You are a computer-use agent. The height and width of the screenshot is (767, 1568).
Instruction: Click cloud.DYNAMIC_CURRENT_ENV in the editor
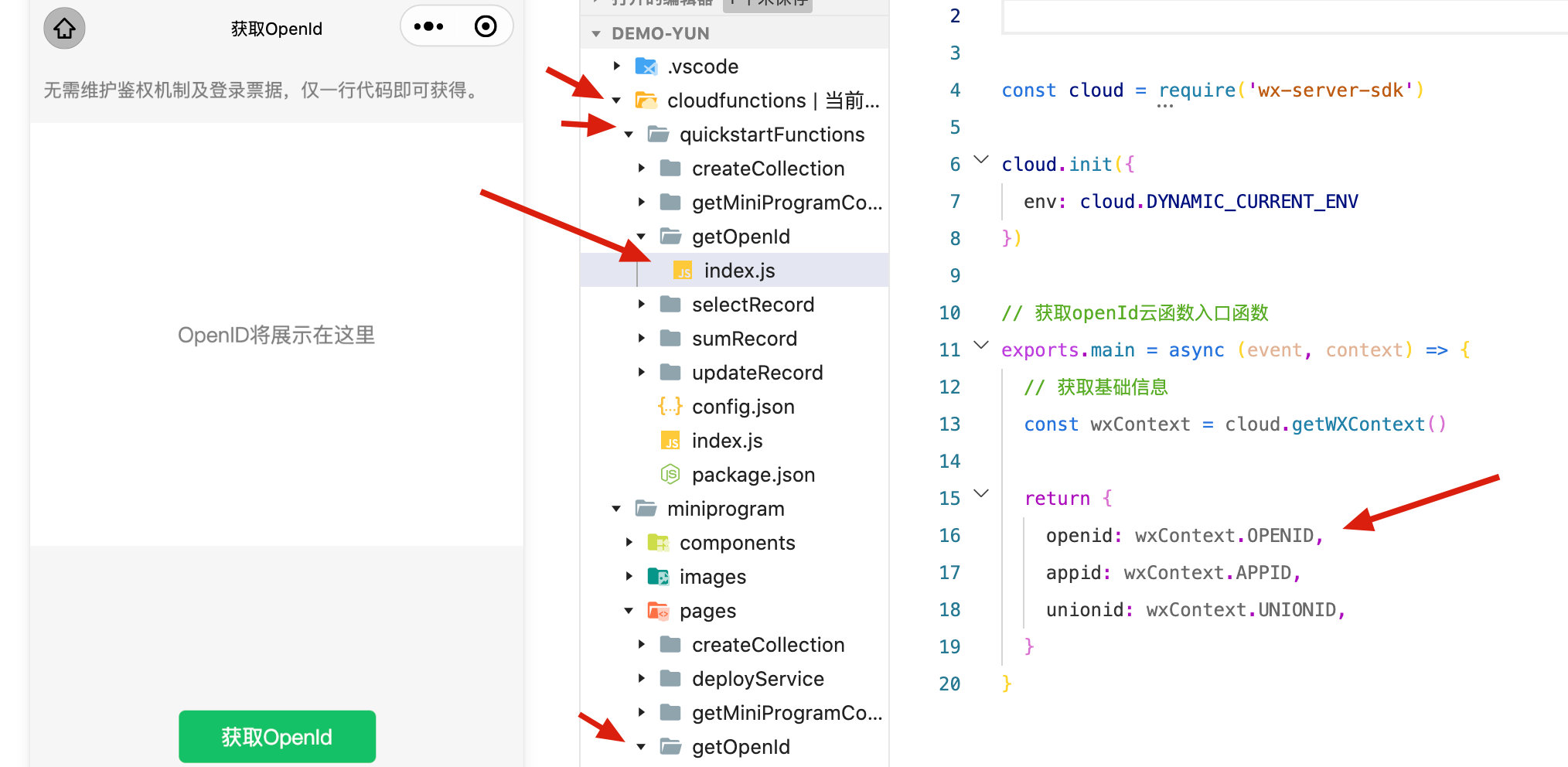coord(1219,202)
